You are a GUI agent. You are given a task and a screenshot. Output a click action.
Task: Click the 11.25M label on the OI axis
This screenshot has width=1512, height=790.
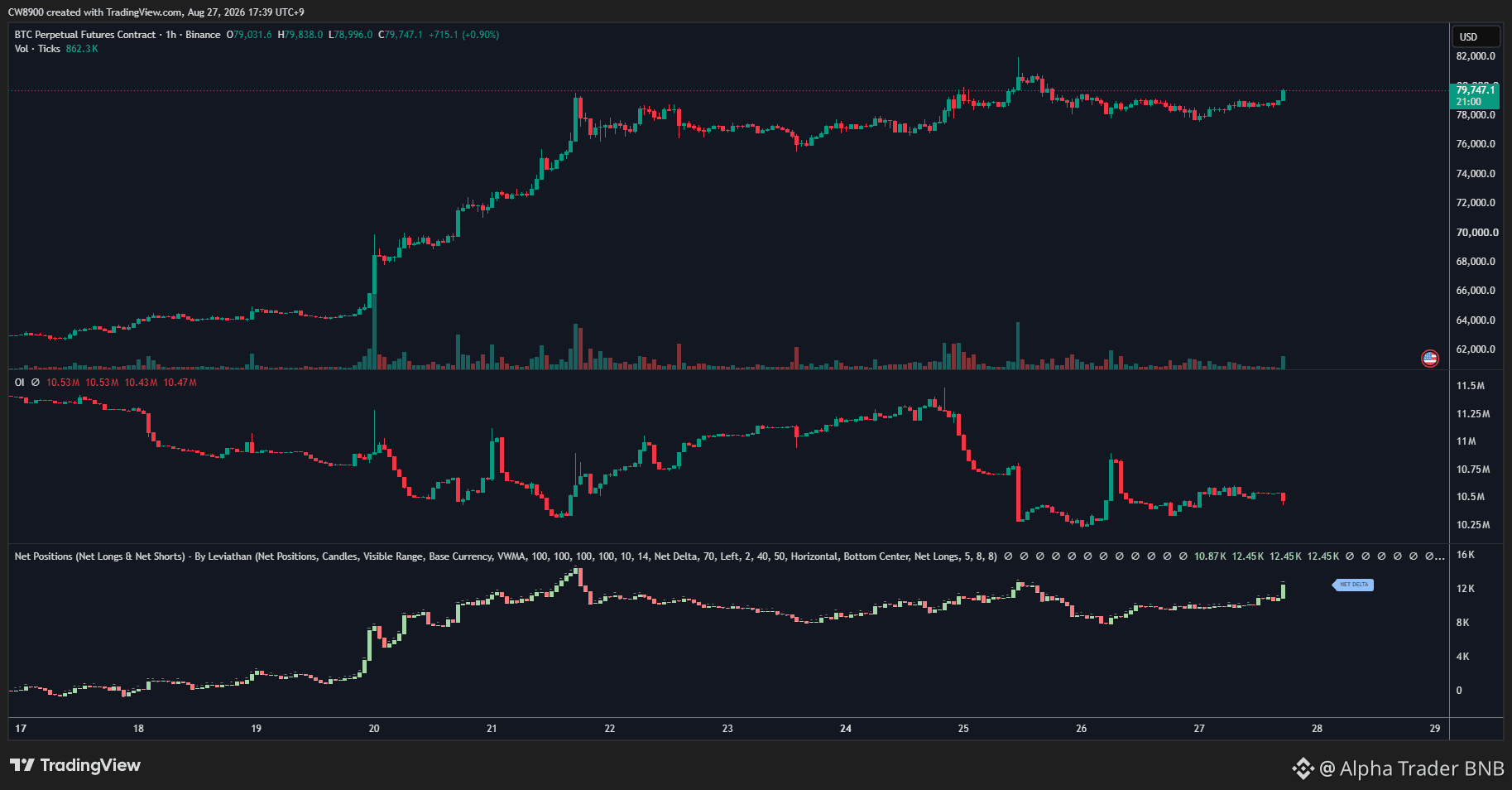click(1473, 414)
